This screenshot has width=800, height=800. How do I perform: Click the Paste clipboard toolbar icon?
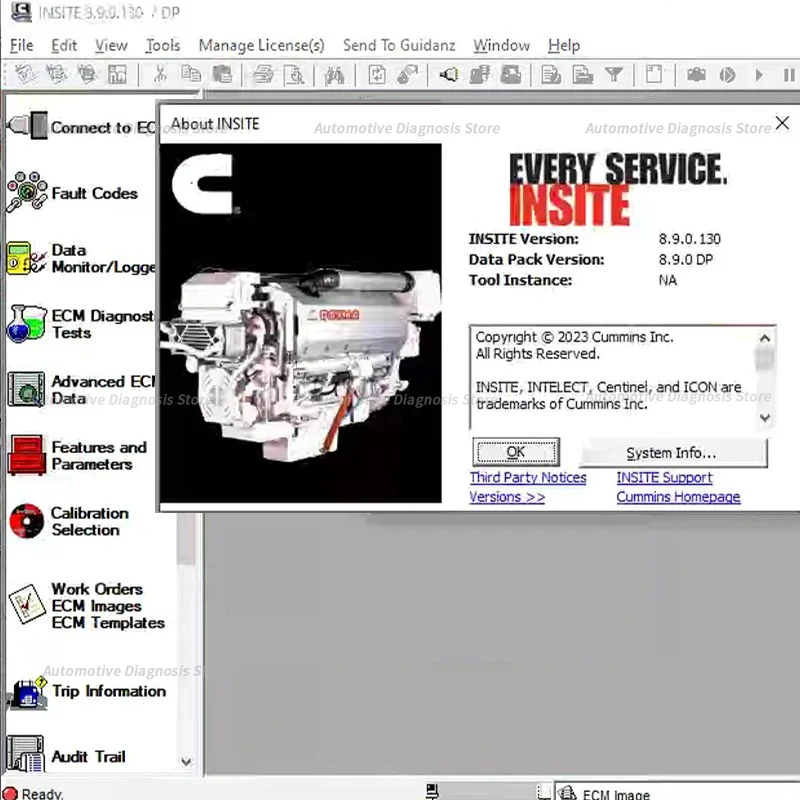[x=222, y=74]
